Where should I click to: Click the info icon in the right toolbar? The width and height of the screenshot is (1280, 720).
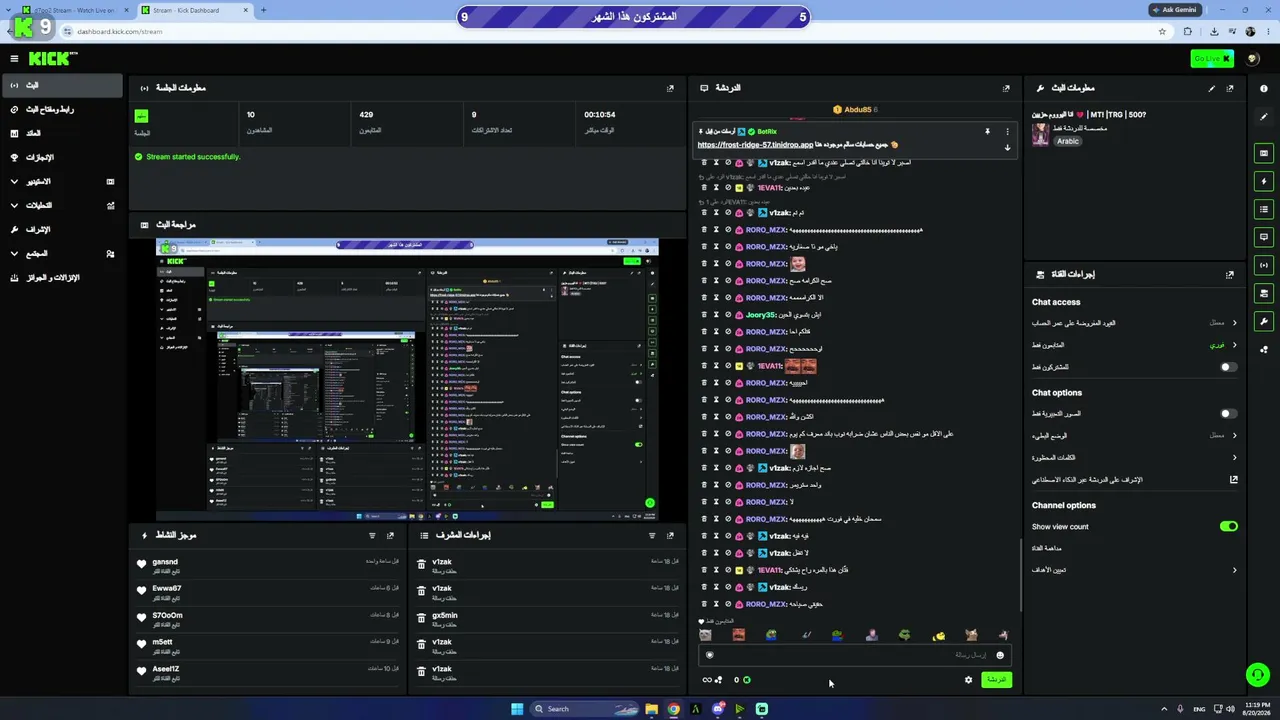coord(1264,88)
